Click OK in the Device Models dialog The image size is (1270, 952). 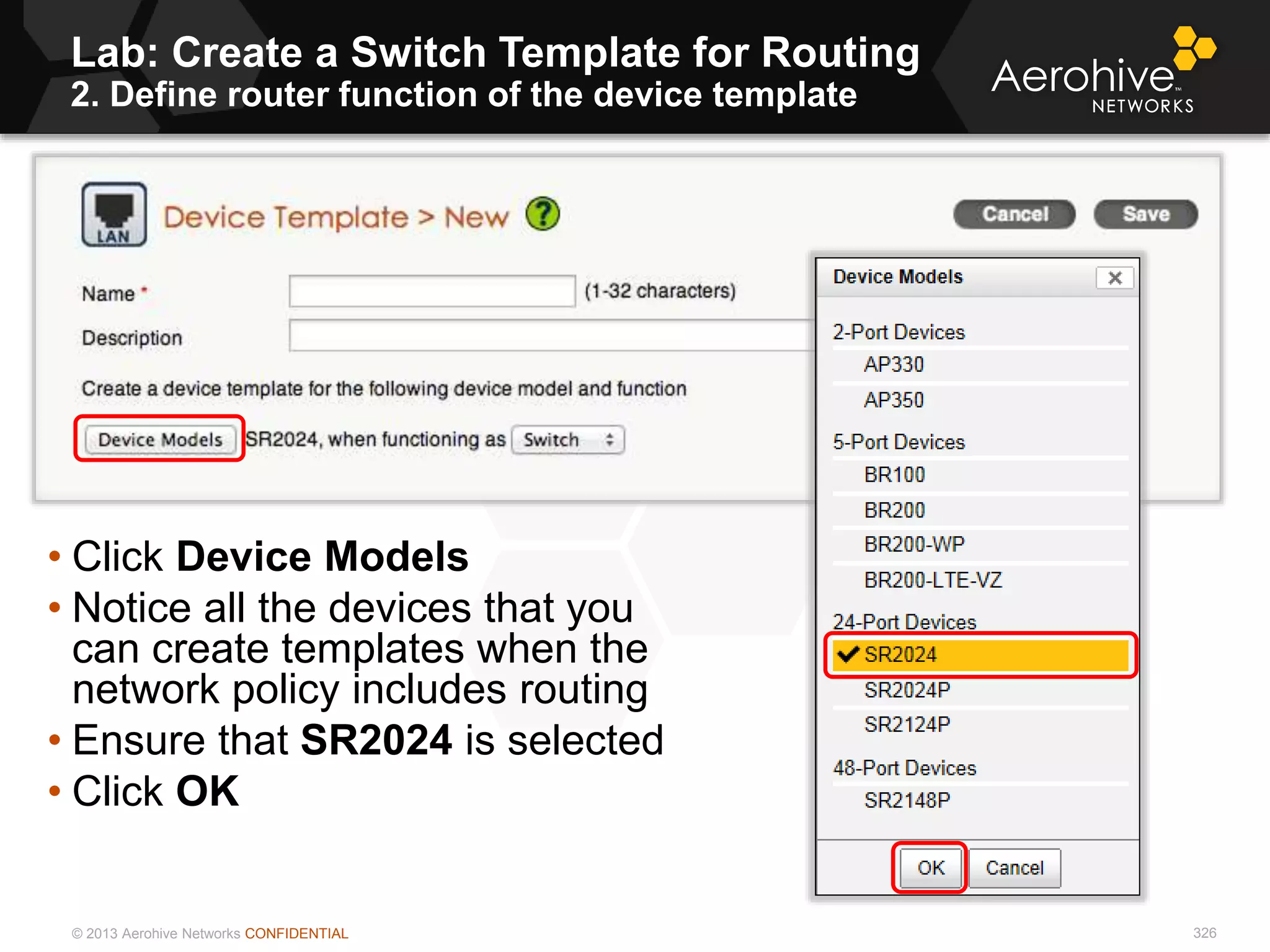click(x=930, y=868)
